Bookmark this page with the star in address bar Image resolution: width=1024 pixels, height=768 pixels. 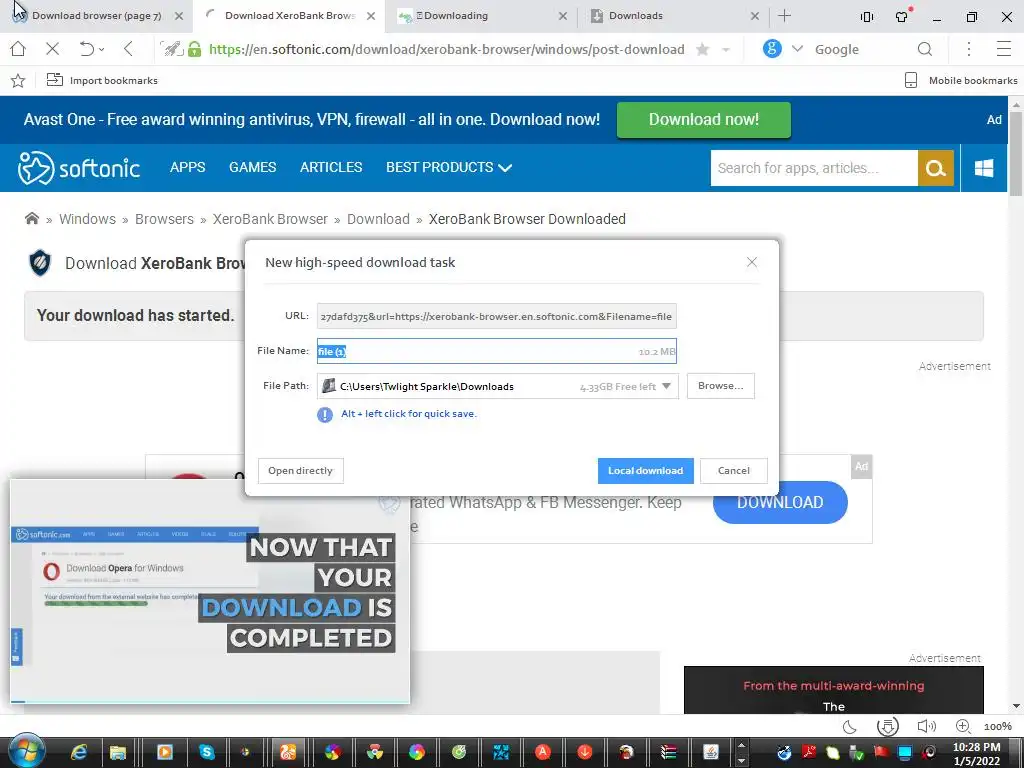coord(703,49)
